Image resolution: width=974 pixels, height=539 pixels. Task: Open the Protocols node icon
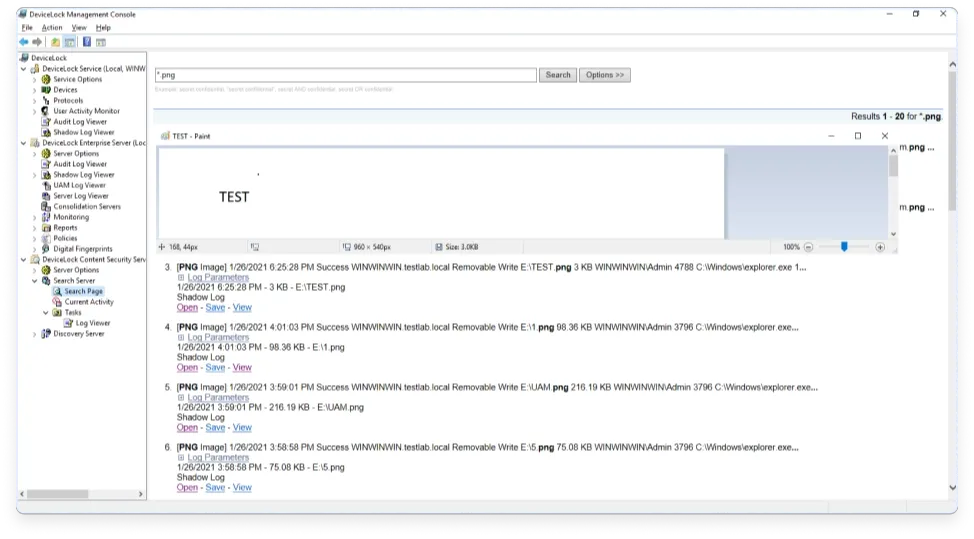click(46, 101)
